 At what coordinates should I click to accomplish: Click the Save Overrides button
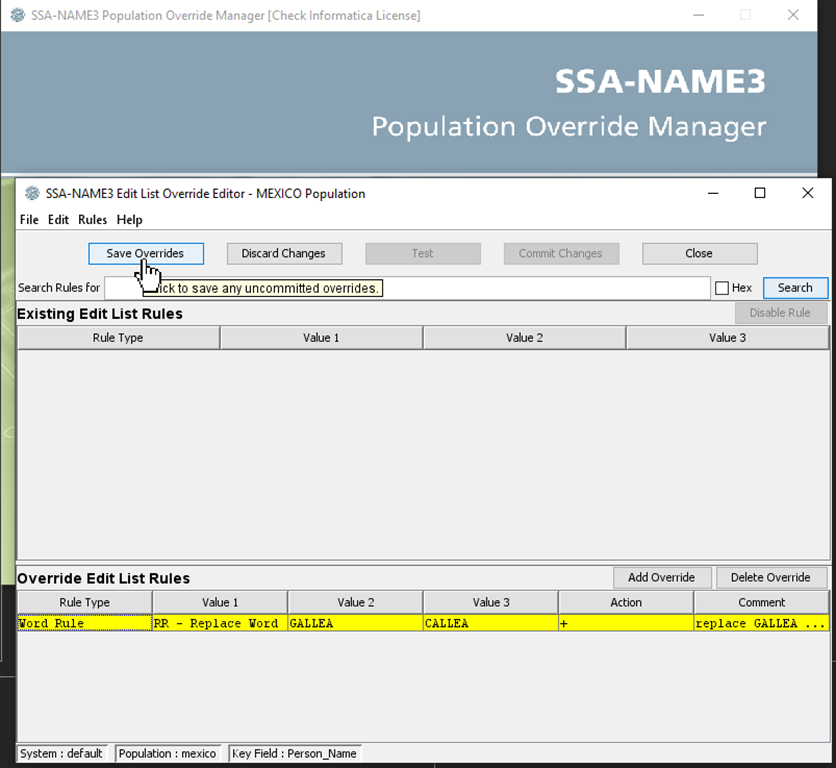tap(146, 253)
